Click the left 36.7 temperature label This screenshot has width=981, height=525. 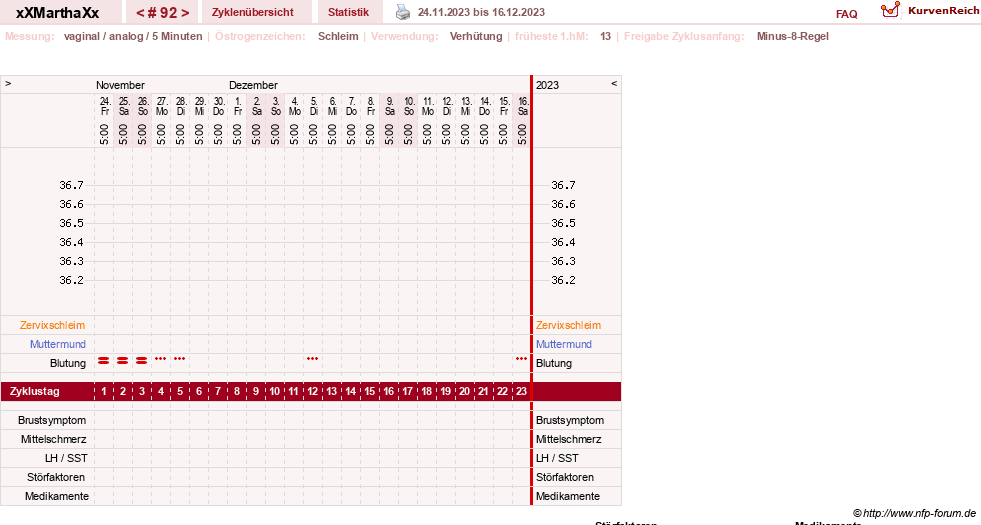71,185
